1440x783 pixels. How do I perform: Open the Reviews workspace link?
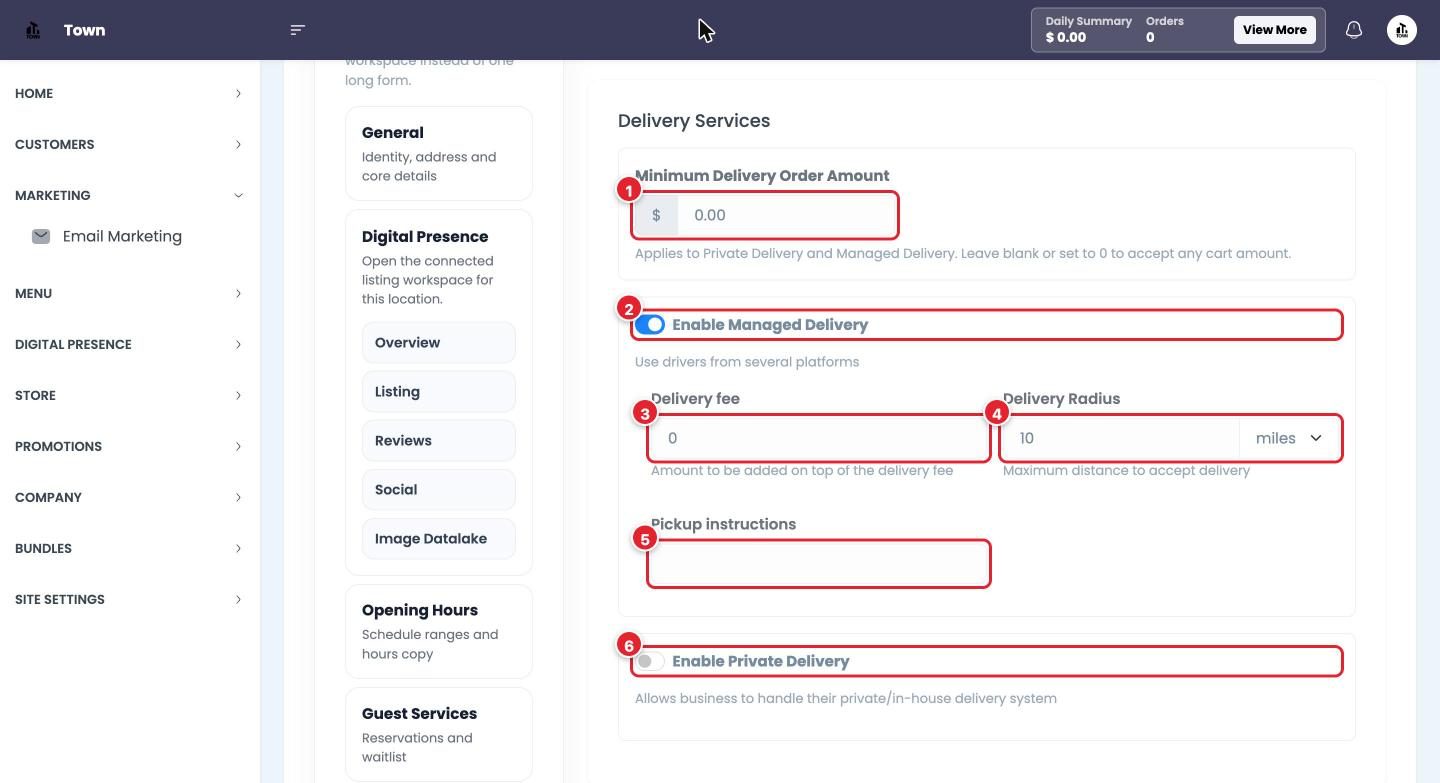pos(439,441)
